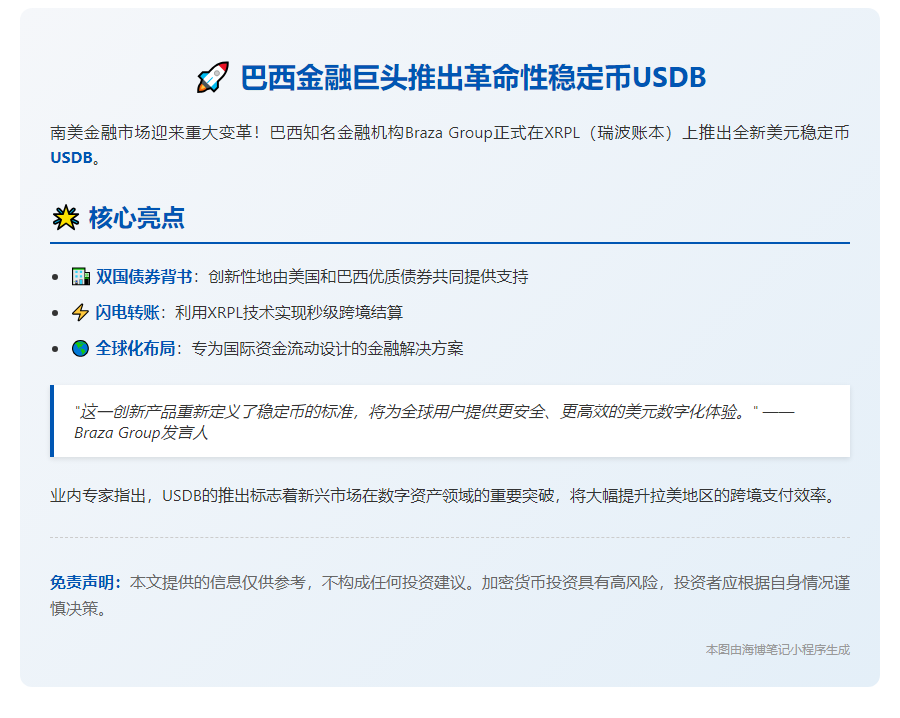
Task: Click the 免责声明 bold label
Action: tap(86, 583)
